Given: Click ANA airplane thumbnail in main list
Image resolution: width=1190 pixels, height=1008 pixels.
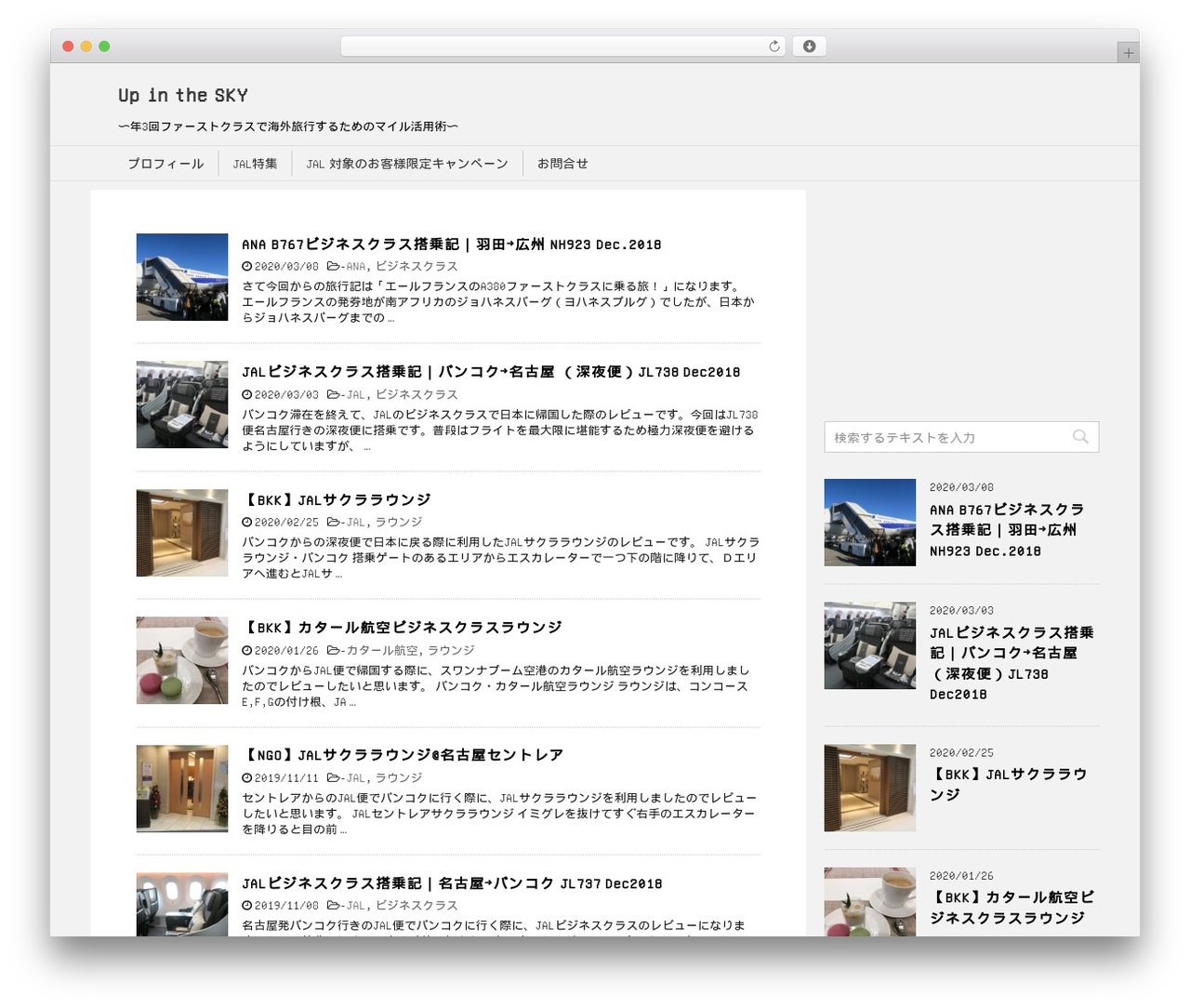Looking at the screenshot, I should pyautogui.click(x=182, y=277).
